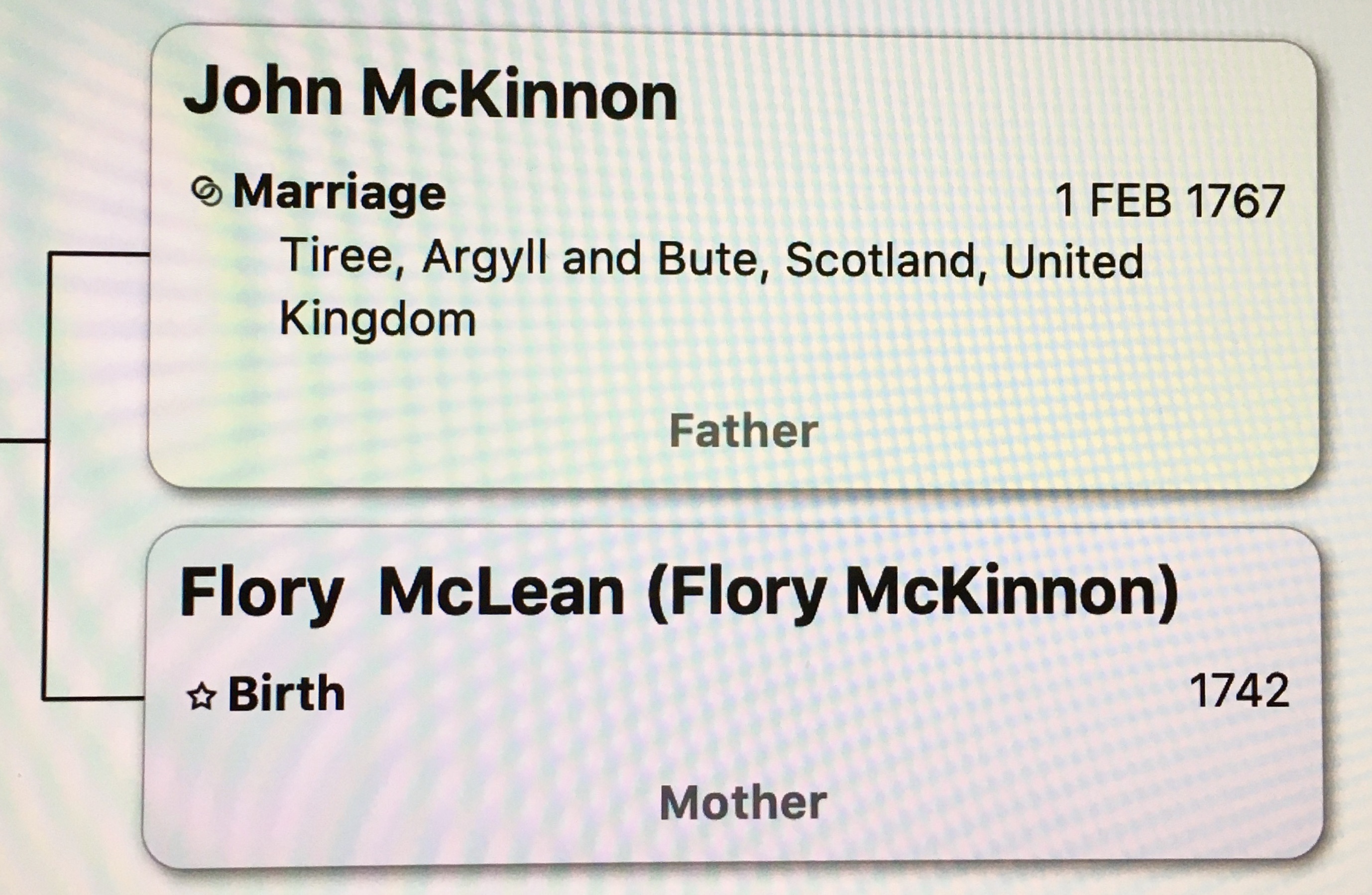This screenshot has width=1372, height=895.
Task: Select the Birth event label
Action: tap(287, 694)
